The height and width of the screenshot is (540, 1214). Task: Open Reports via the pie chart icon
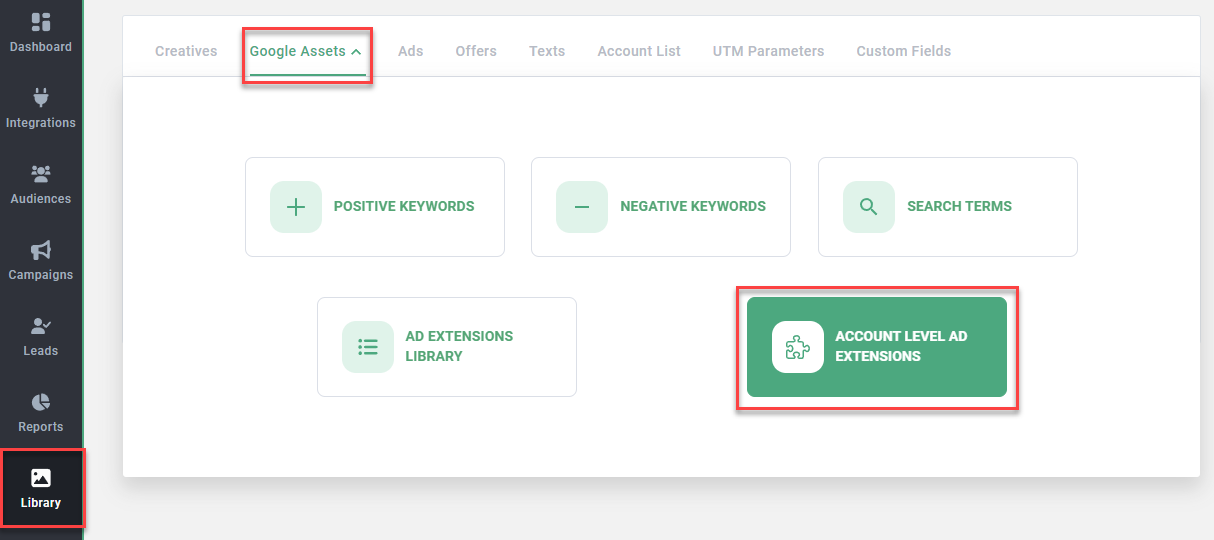tap(41, 402)
